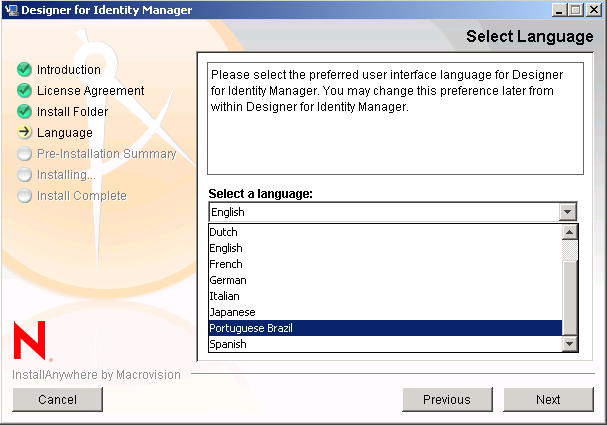Click the Language step label
607x425 pixels.
click(x=65, y=133)
